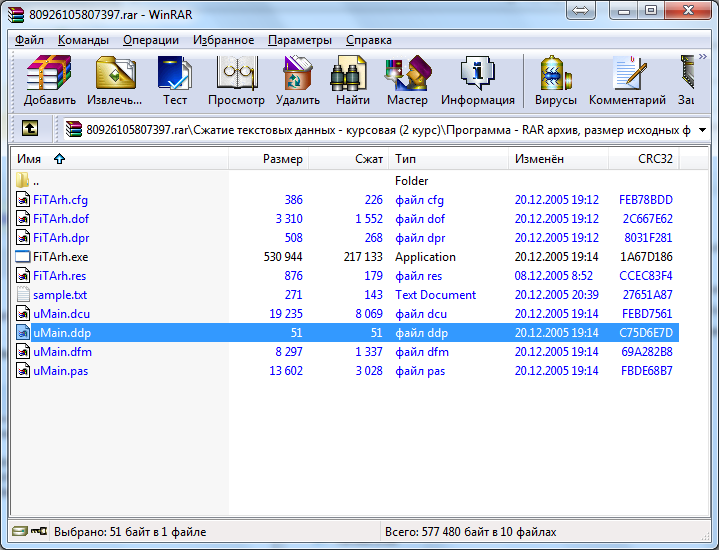Screen dimensions: 719x550
Task: Click 'файл dcu' type cell
Action: (x=421, y=314)
